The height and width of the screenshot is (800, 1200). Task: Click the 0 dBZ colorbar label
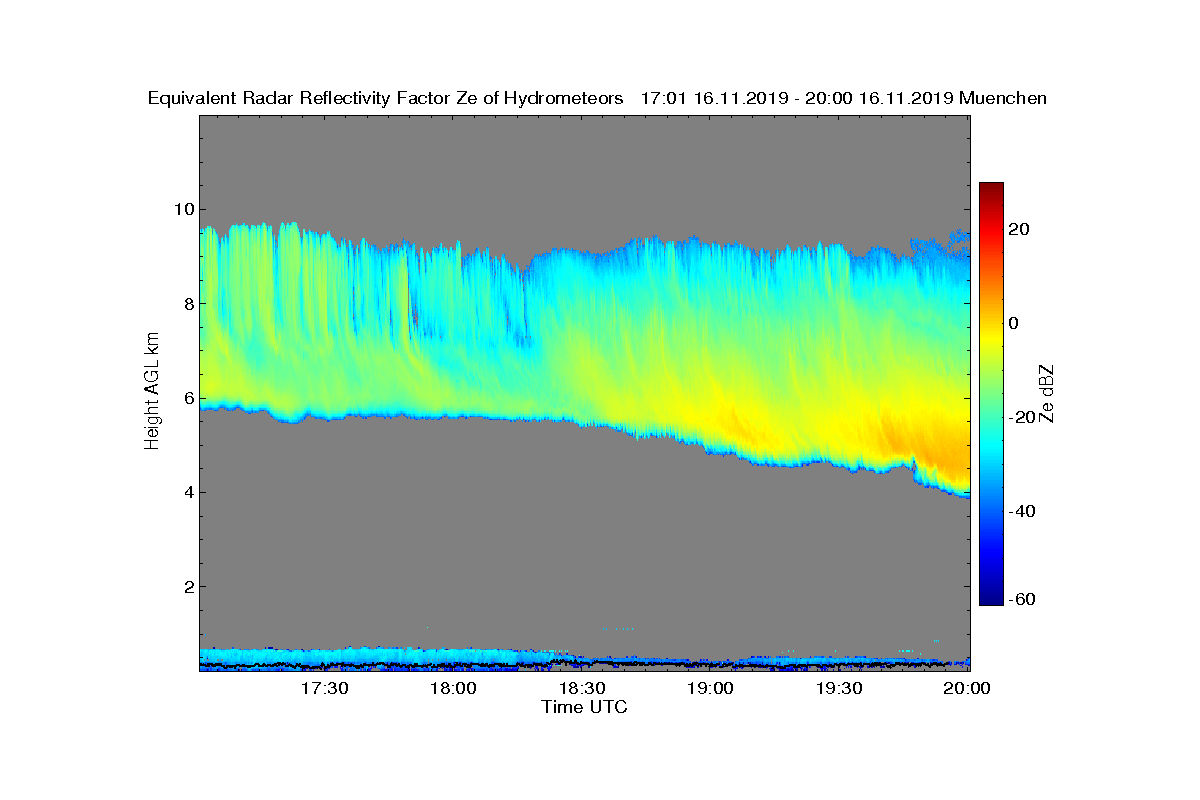[x=1013, y=323]
